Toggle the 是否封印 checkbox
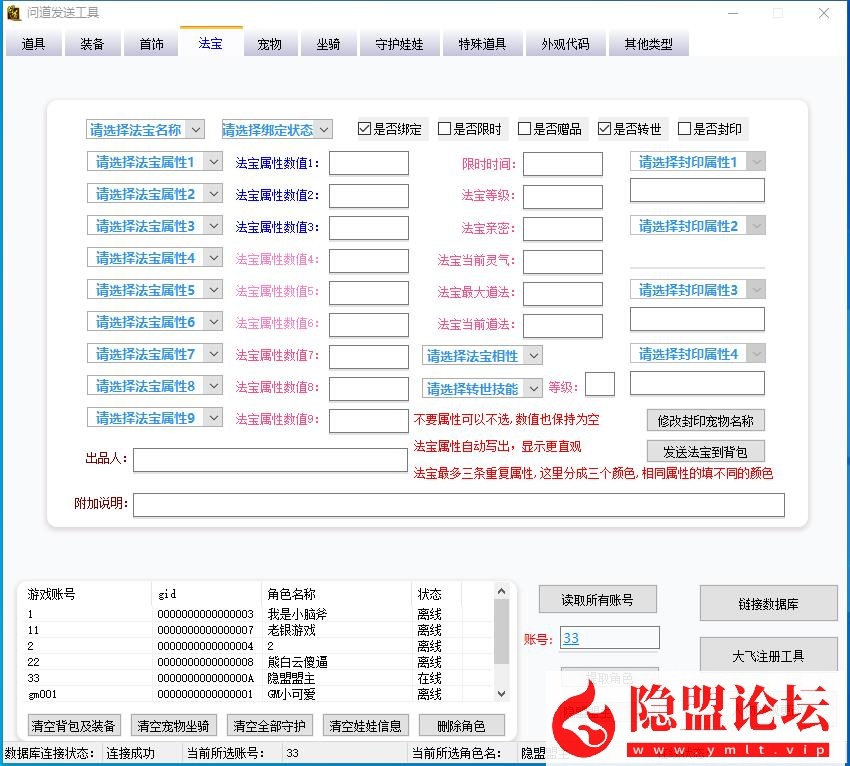The image size is (850, 766). (x=685, y=129)
